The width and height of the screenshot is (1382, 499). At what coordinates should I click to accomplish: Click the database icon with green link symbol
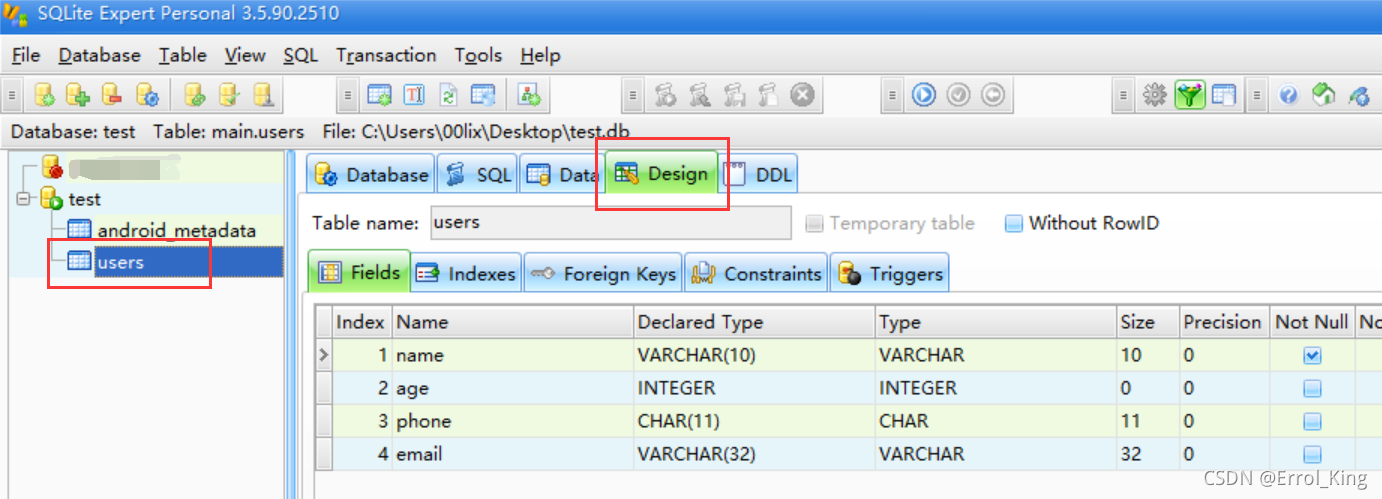click(195, 95)
